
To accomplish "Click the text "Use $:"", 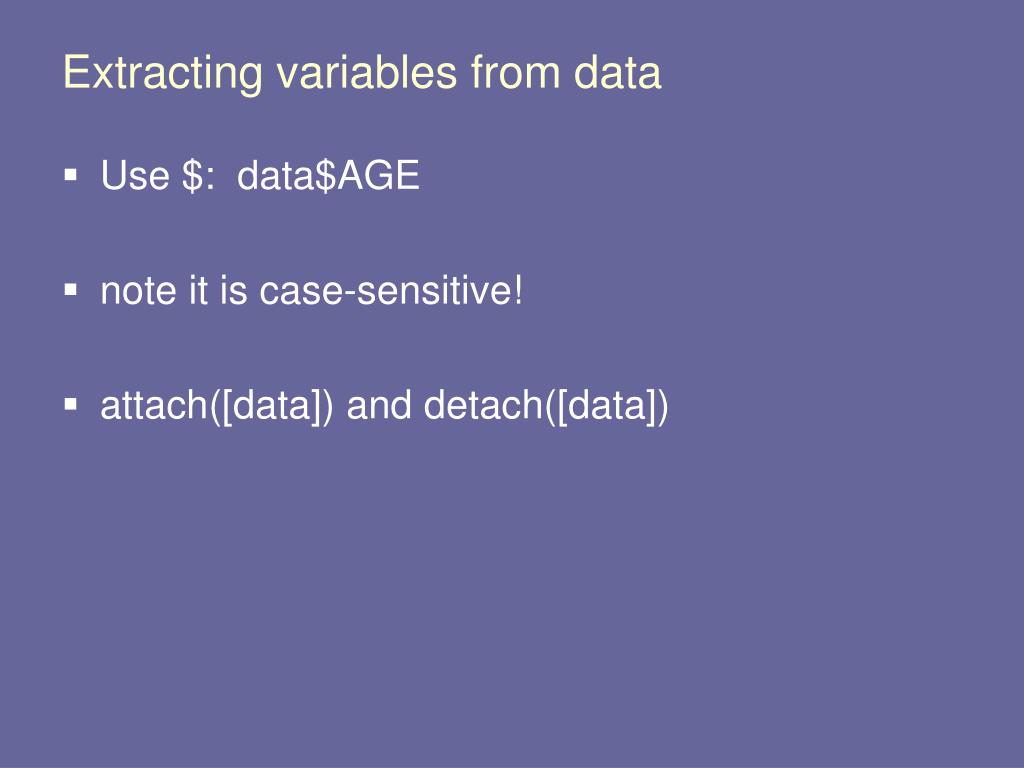I will [x=157, y=176].
